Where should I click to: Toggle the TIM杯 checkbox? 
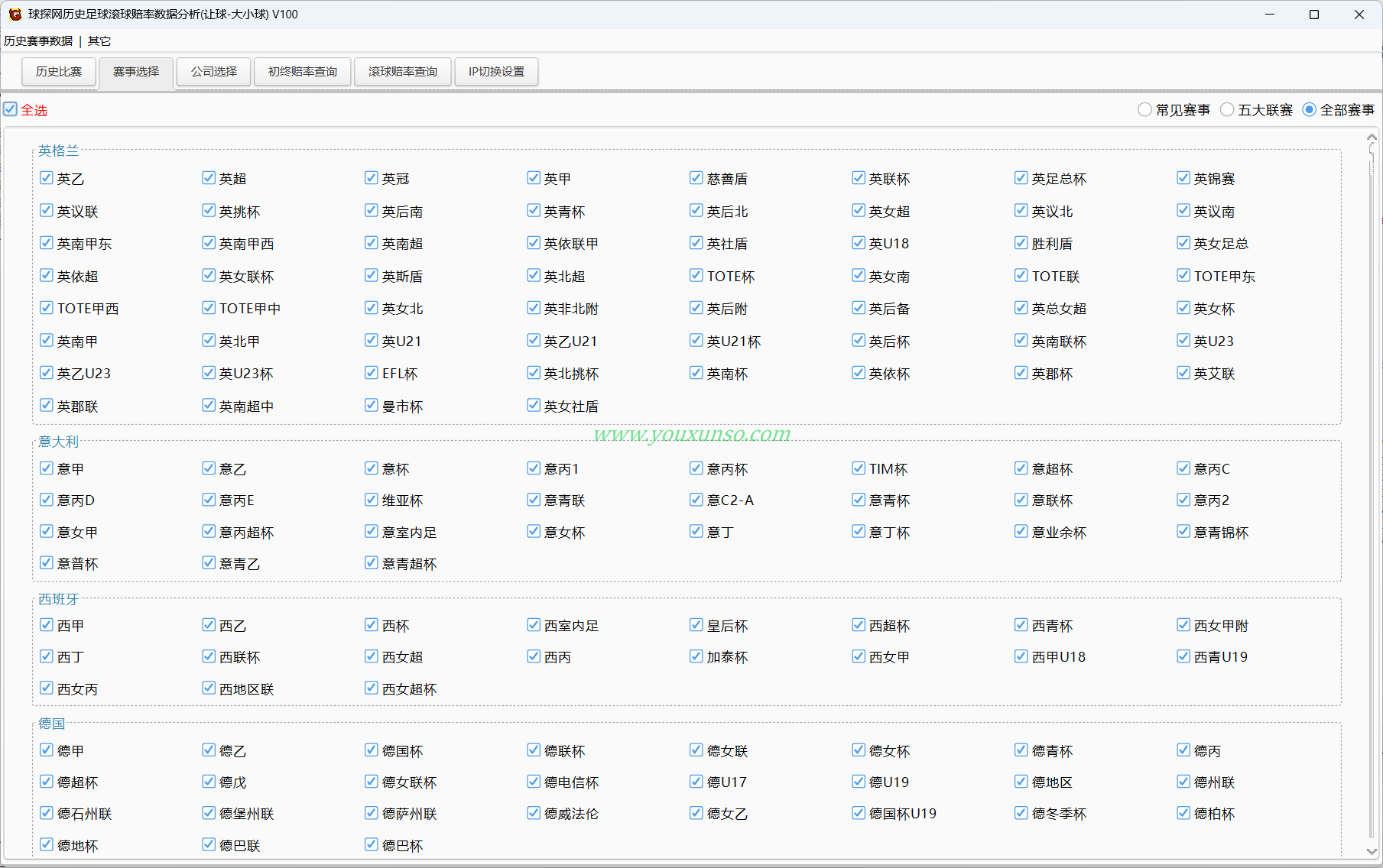[x=859, y=468]
